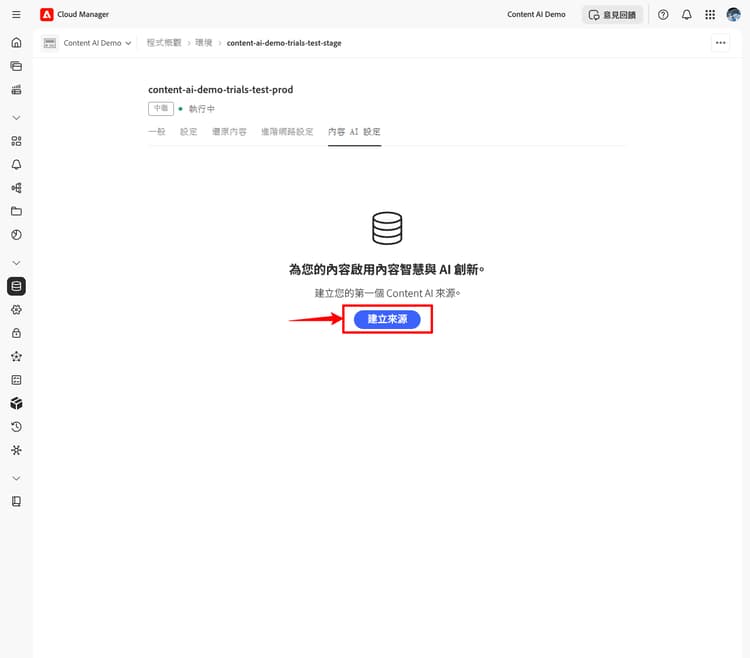Open the app switcher grid icon
The image size is (750, 658).
[710, 15]
